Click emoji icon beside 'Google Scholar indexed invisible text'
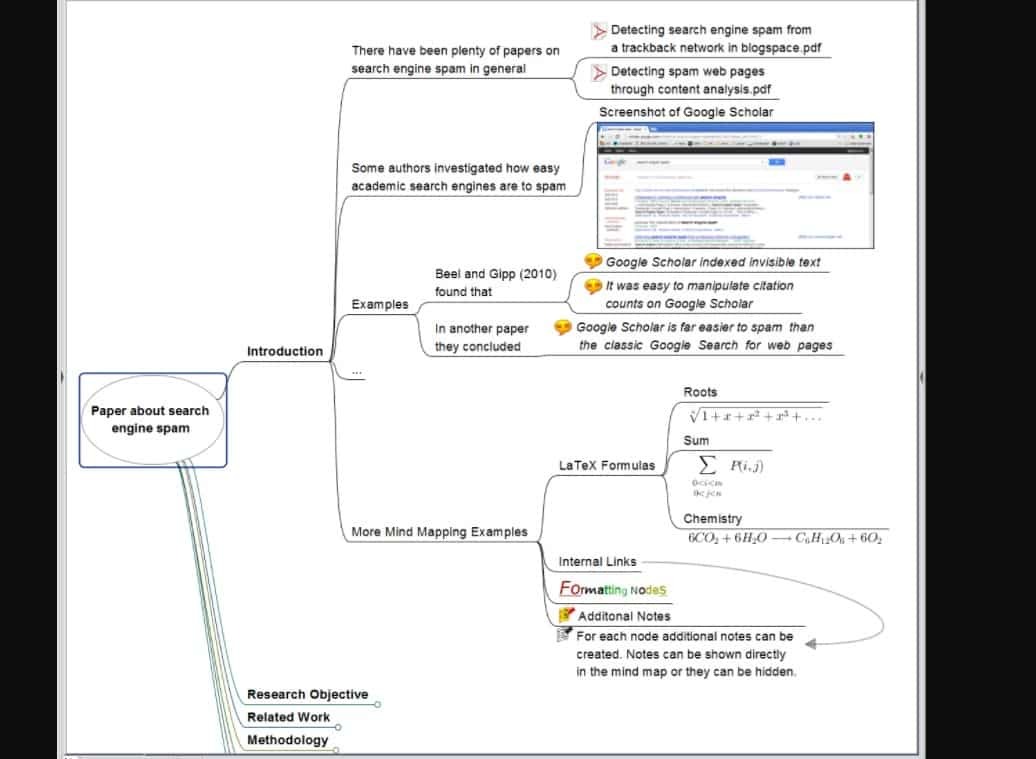This screenshot has height=759, width=1036. [593, 262]
